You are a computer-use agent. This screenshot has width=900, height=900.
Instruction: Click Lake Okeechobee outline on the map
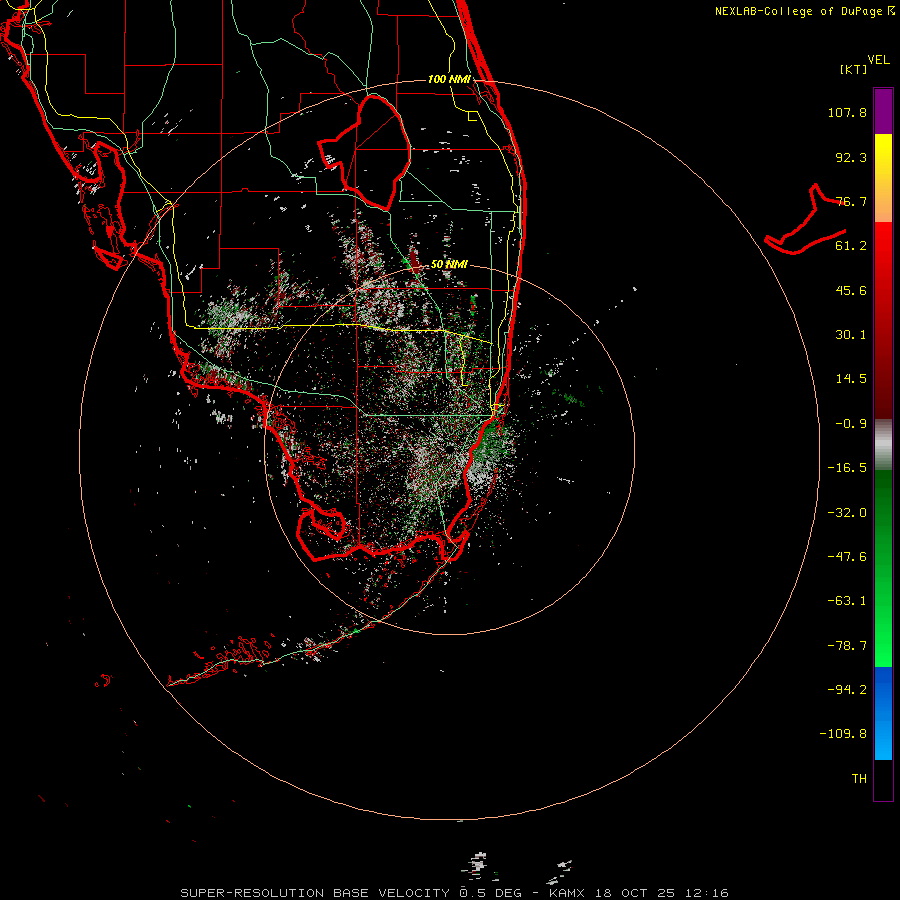(x=365, y=151)
